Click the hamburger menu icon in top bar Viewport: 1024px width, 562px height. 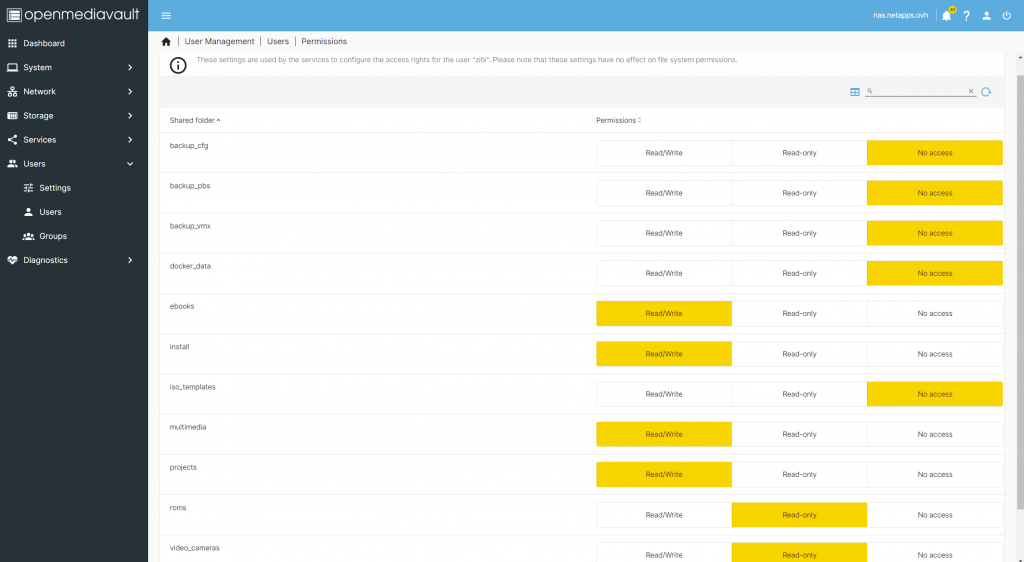coord(166,15)
